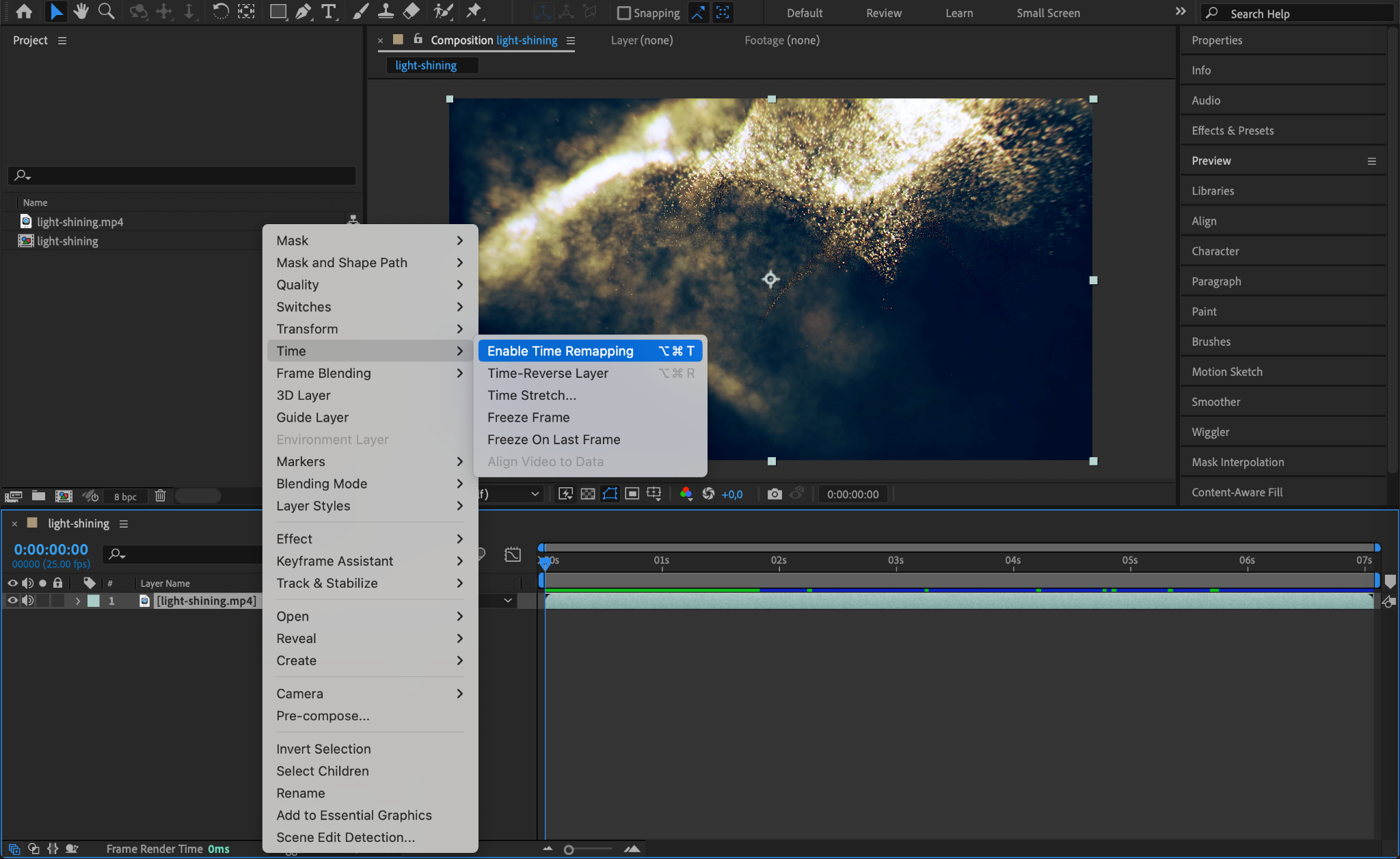Expand hidden workspaces with the double chevron
1400x859 pixels.
click(1181, 12)
